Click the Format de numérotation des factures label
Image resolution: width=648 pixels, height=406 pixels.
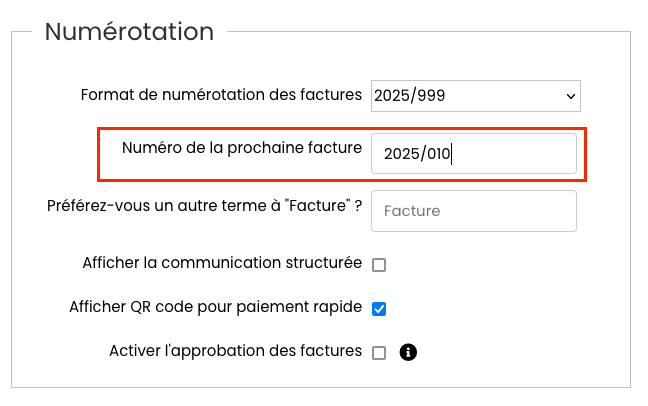click(221, 95)
